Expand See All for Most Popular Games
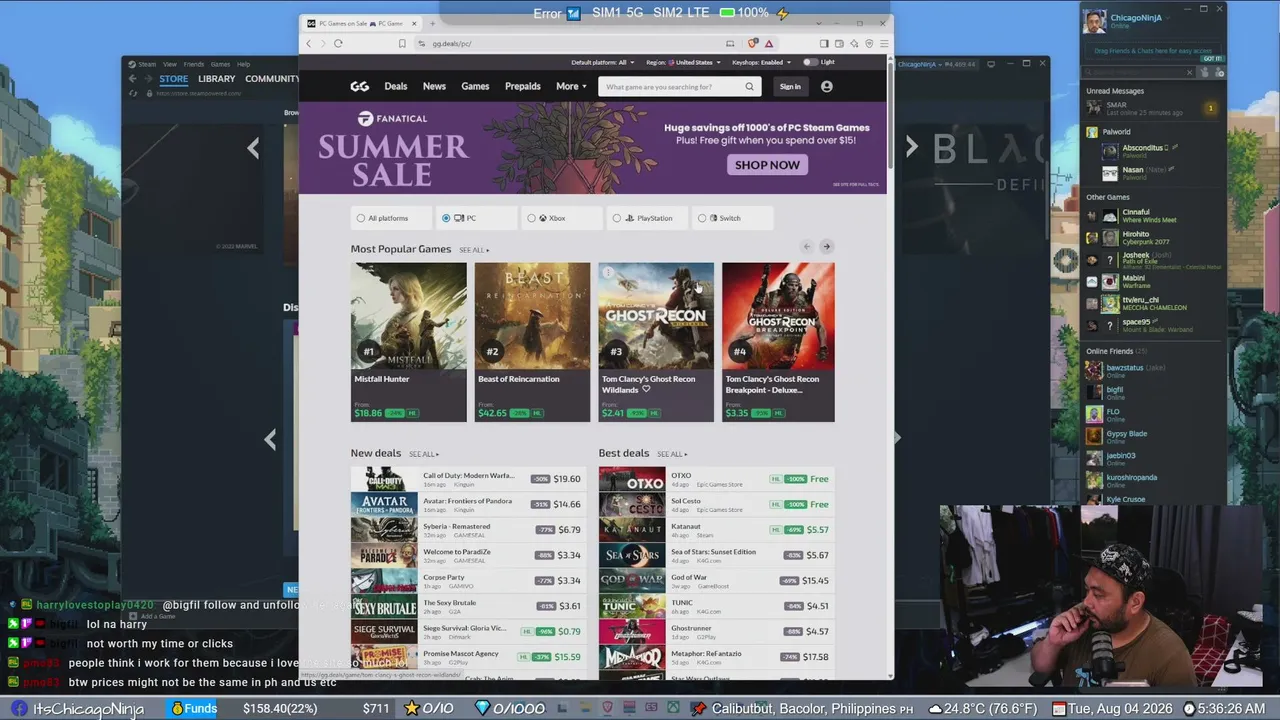 coord(474,250)
